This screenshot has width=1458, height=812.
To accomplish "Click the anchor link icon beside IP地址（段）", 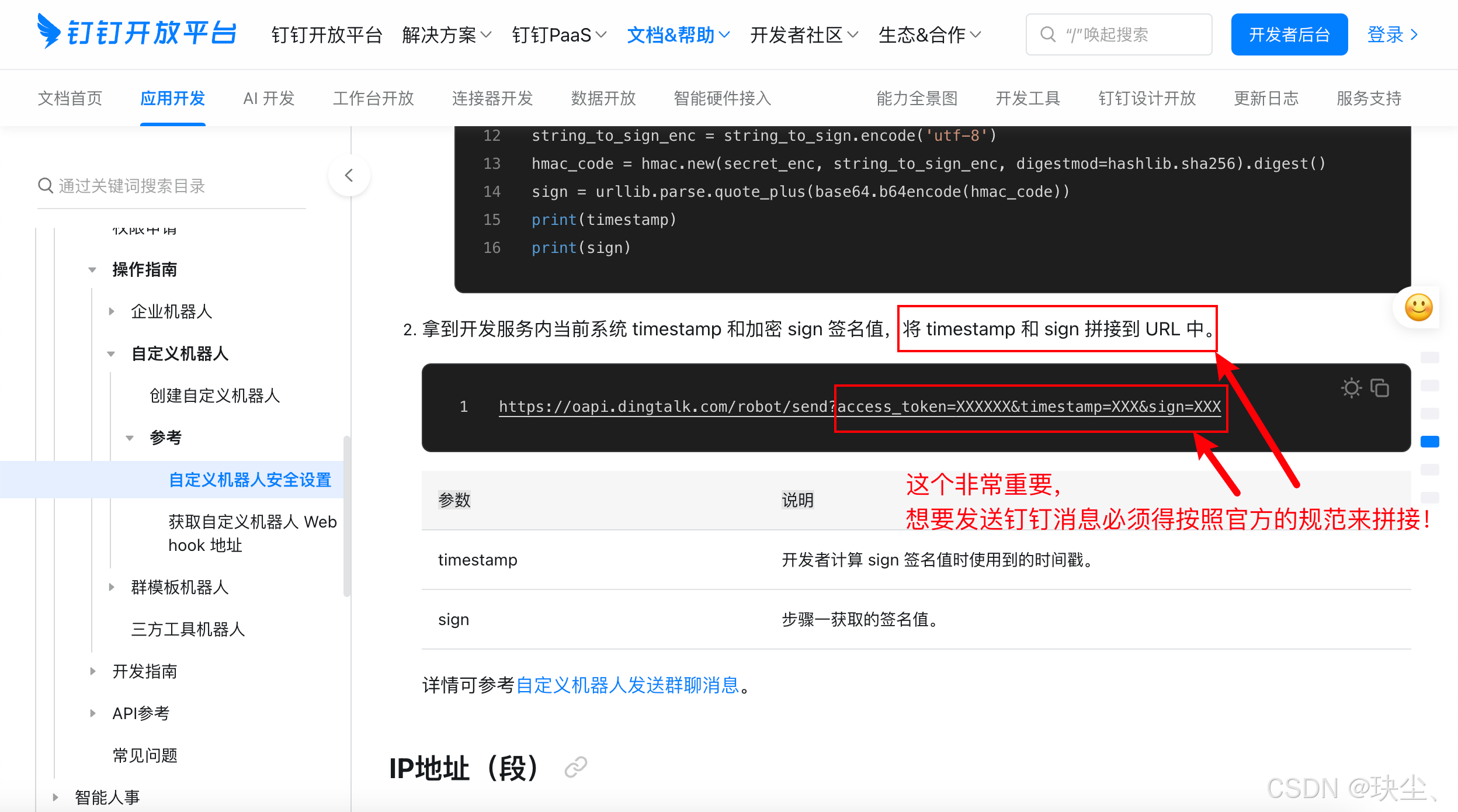I will (x=575, y=768).
